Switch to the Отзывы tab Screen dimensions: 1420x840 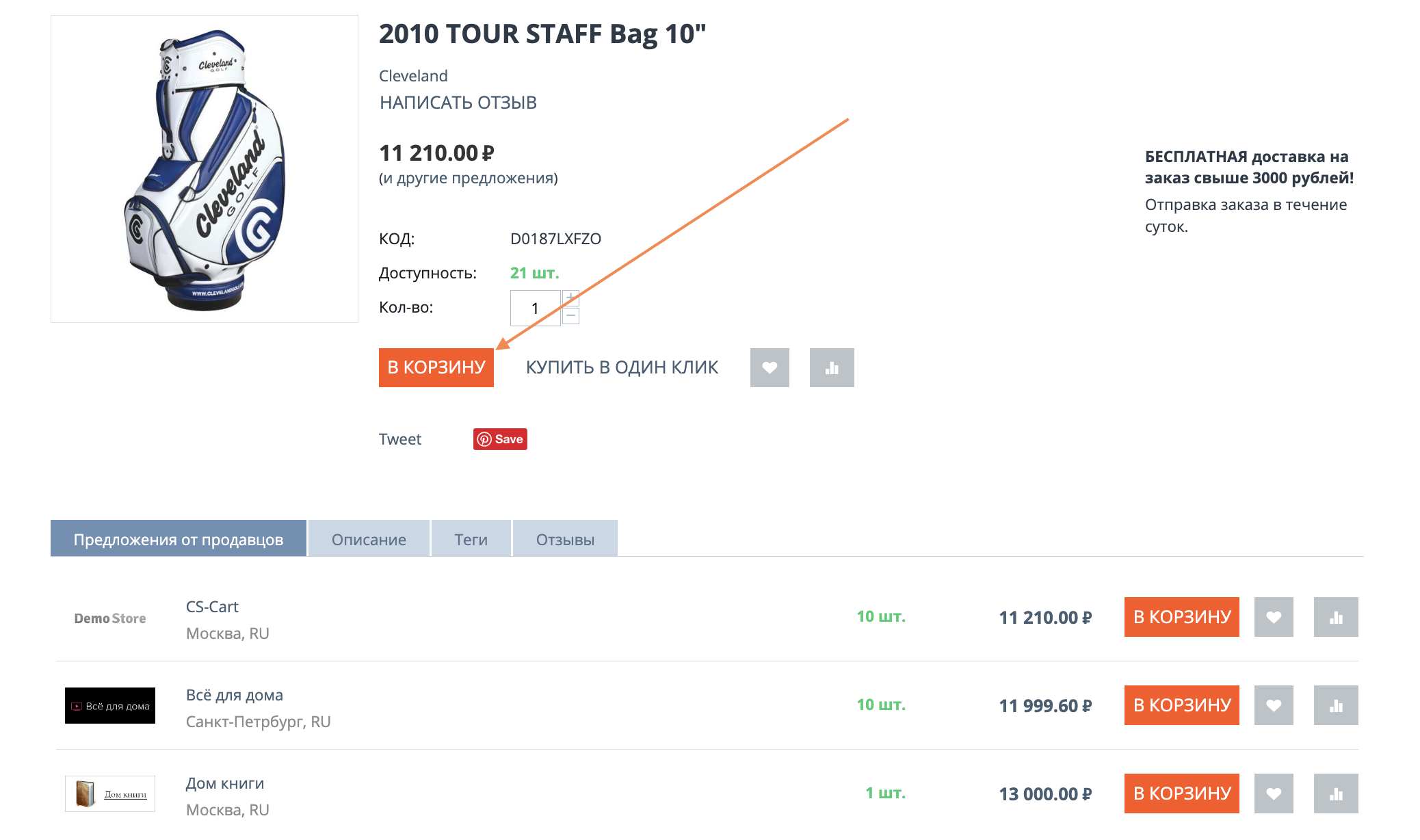click(565, 539)
